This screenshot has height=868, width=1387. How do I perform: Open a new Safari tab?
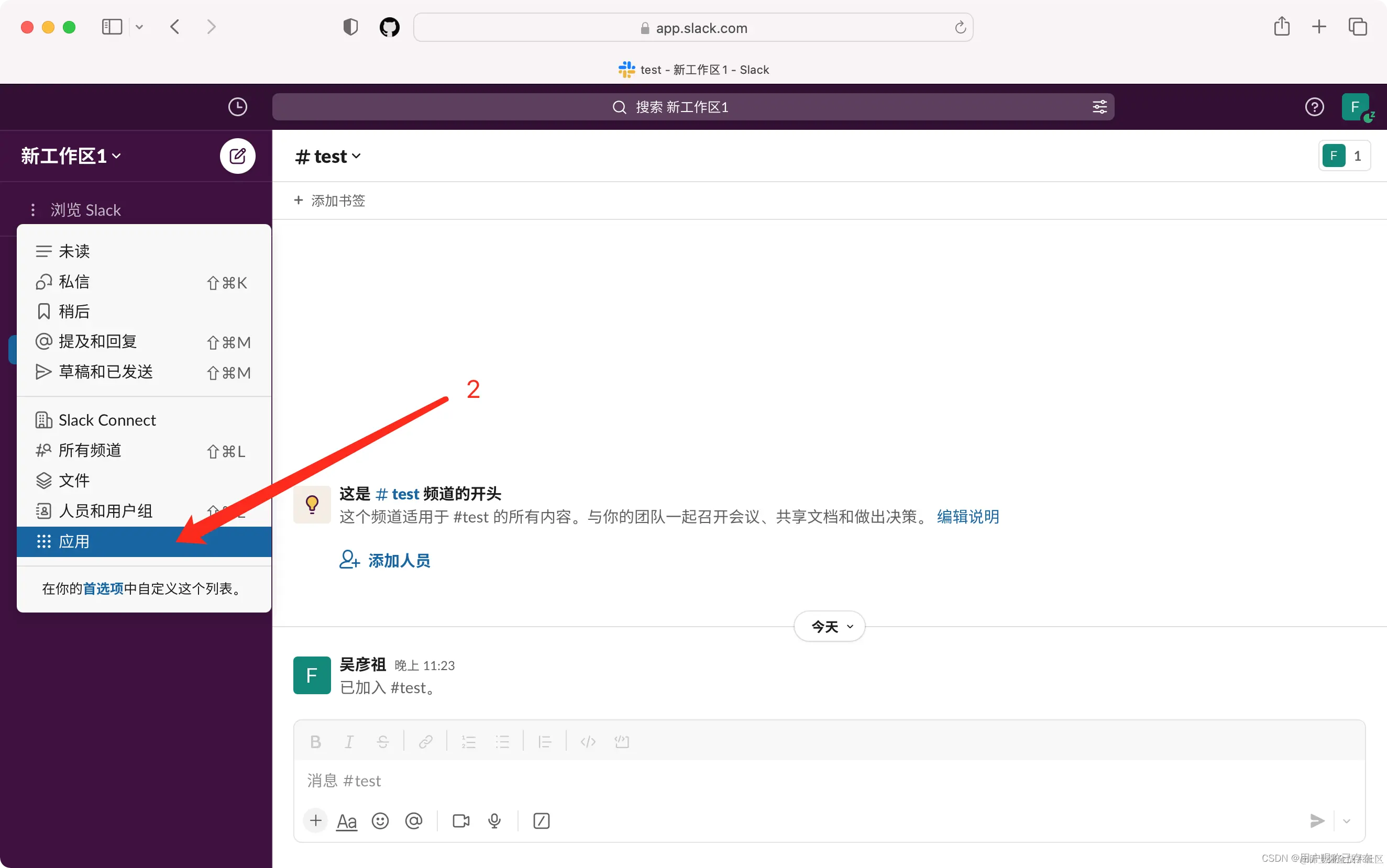coord(1319,26)
